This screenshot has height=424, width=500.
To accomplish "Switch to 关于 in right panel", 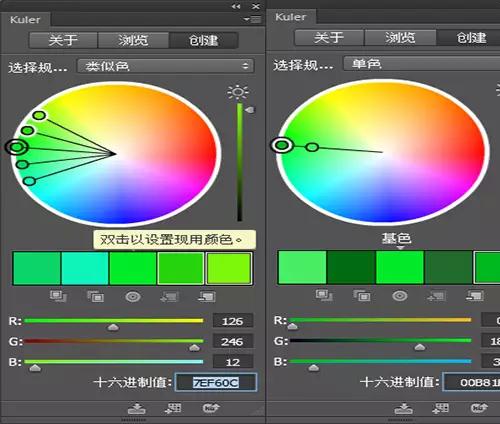I will (329, 37).
